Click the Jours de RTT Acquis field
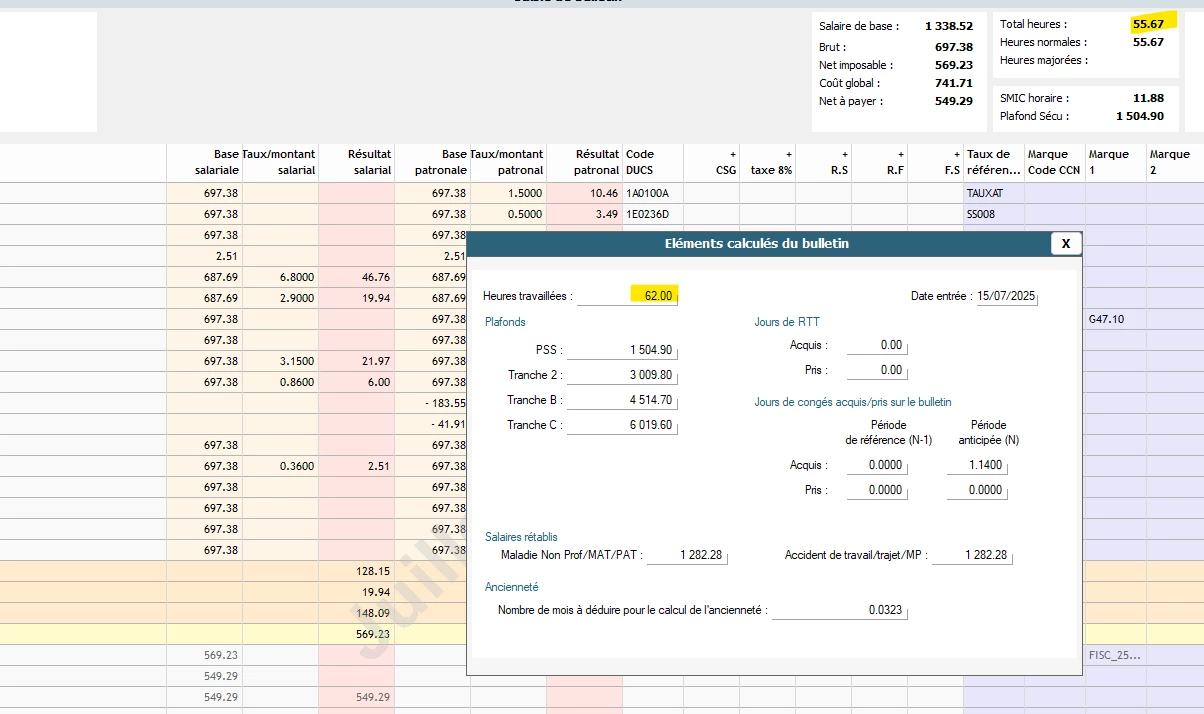This screenshot has width=1204, height=714. pos(877,345)
